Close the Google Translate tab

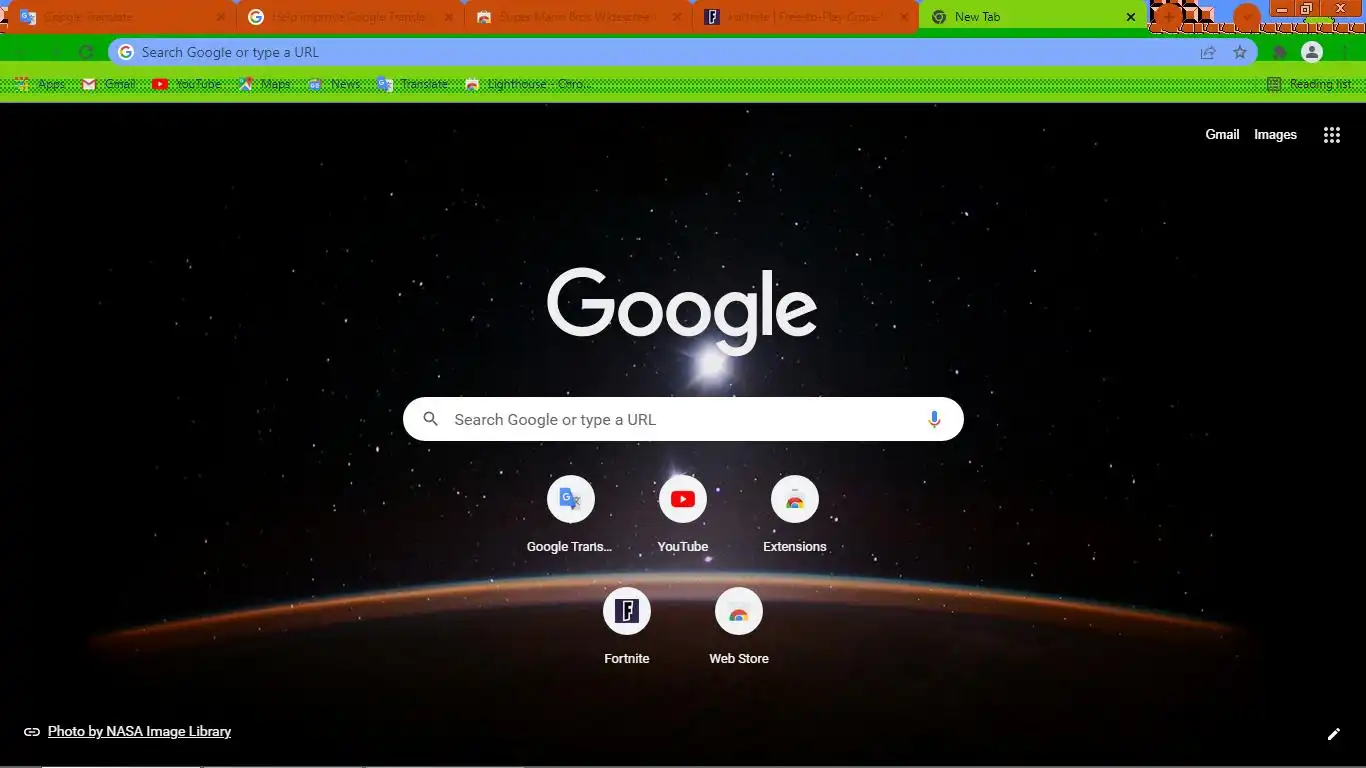pos(221,17)
